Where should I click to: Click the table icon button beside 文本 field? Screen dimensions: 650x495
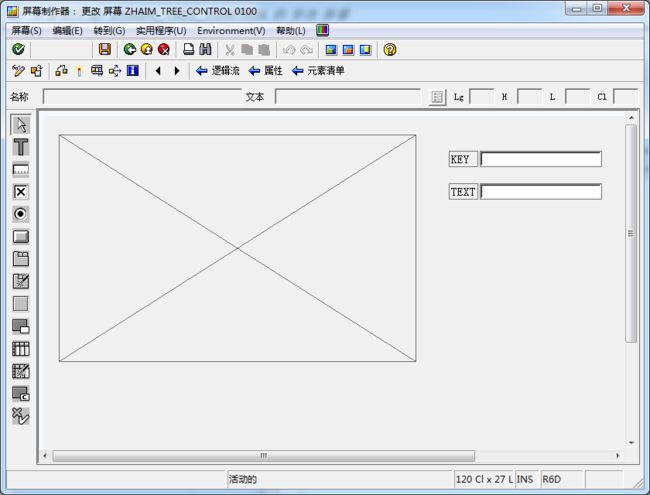(x=437, y=97)
